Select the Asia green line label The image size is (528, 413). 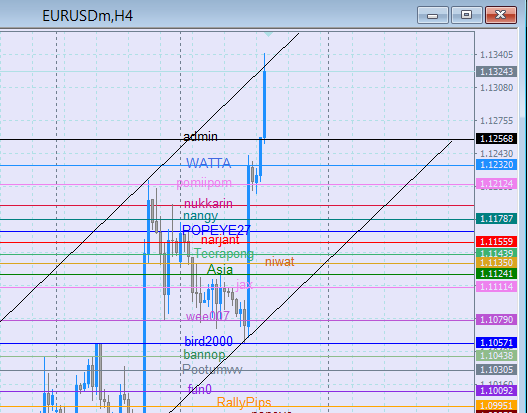pos(220,269)
